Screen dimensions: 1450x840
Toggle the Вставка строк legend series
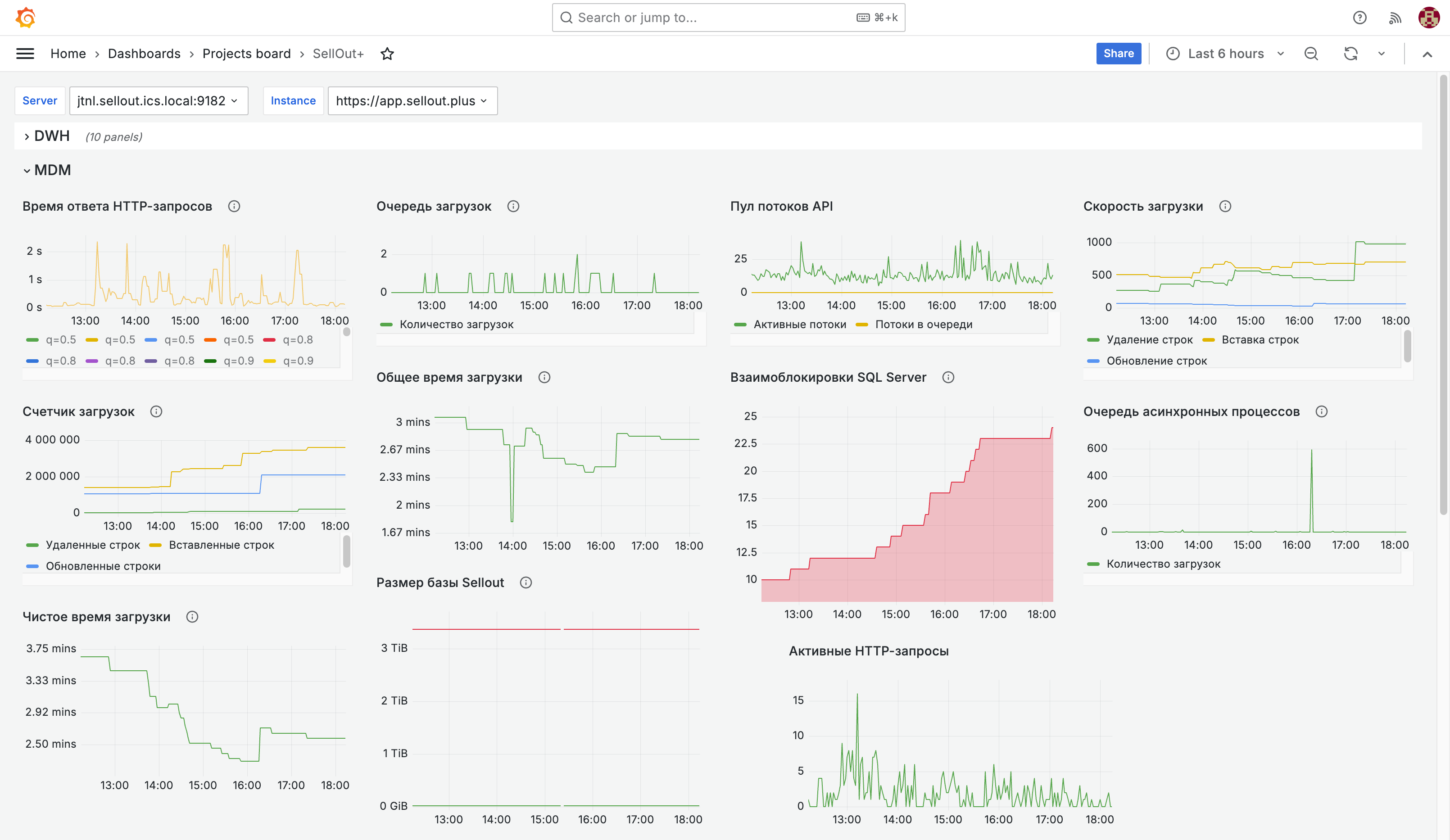1260,339
